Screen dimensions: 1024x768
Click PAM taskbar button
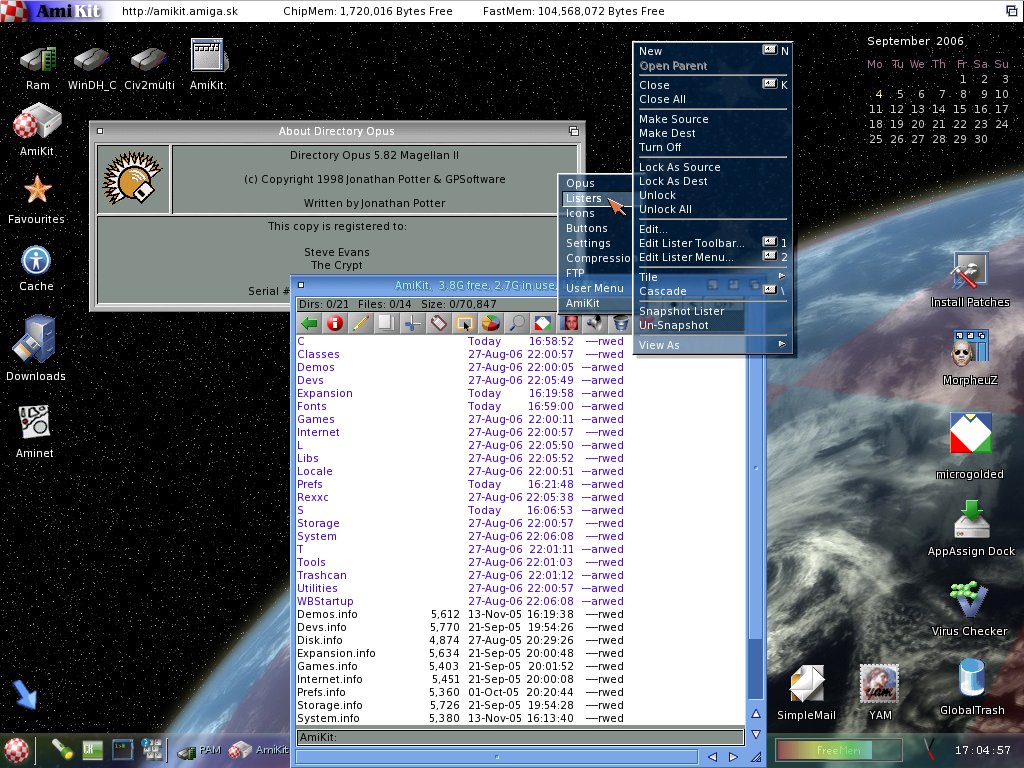[x=200, y=750]
